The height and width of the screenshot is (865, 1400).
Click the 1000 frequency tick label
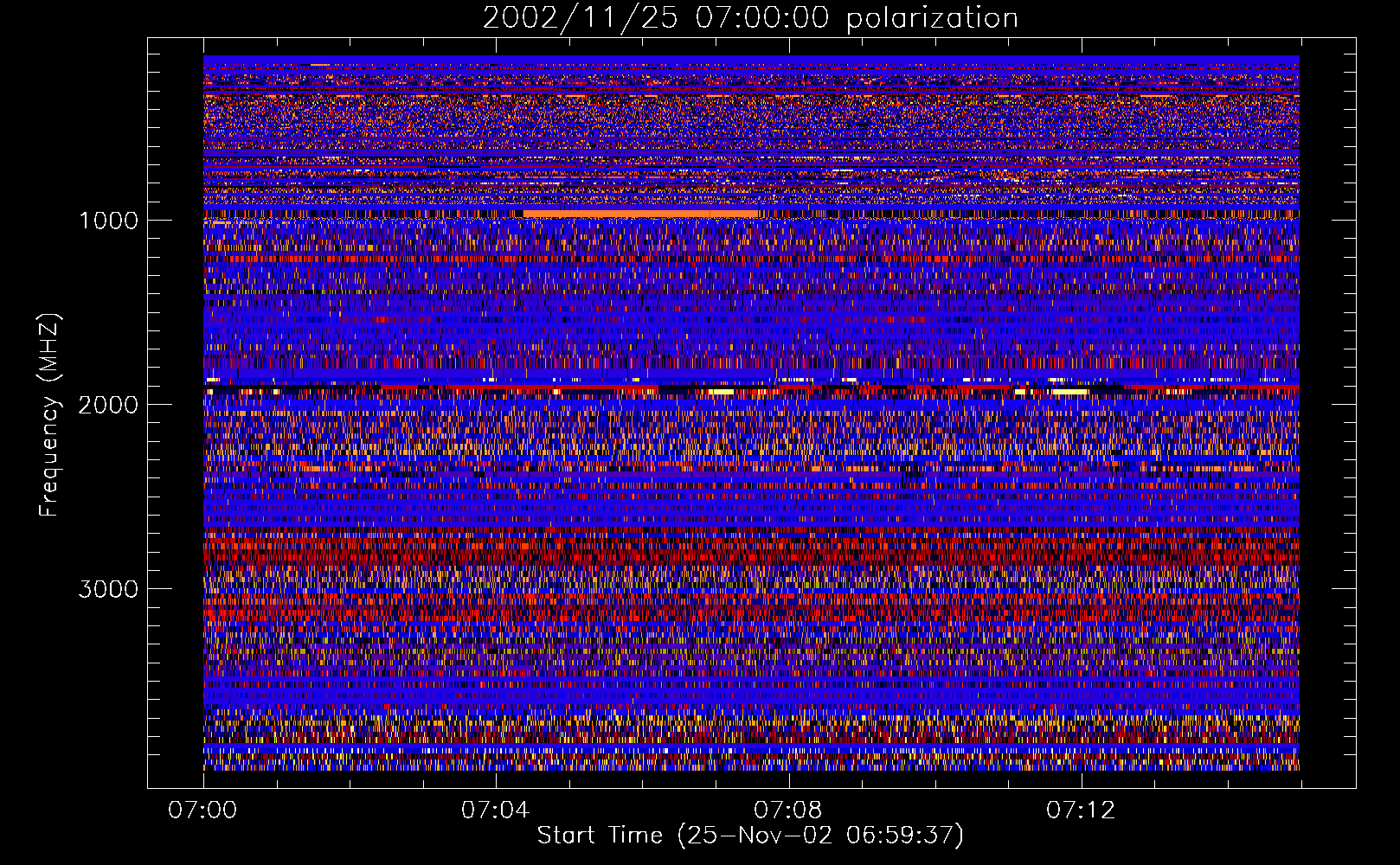point(108,221)
